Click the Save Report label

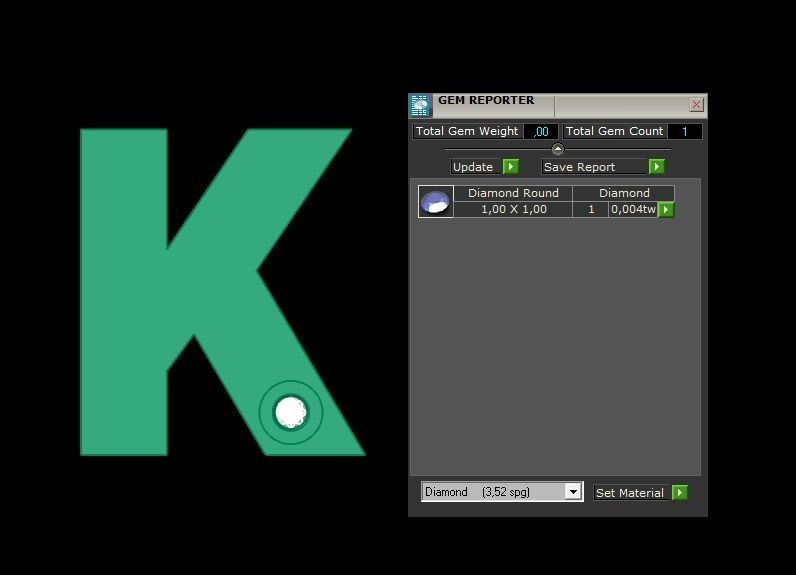tap(595, 166)
